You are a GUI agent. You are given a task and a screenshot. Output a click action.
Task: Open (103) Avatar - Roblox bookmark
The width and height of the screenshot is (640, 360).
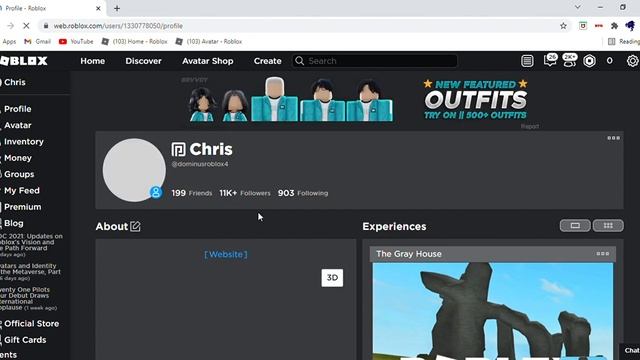click(x=209, y=41)
